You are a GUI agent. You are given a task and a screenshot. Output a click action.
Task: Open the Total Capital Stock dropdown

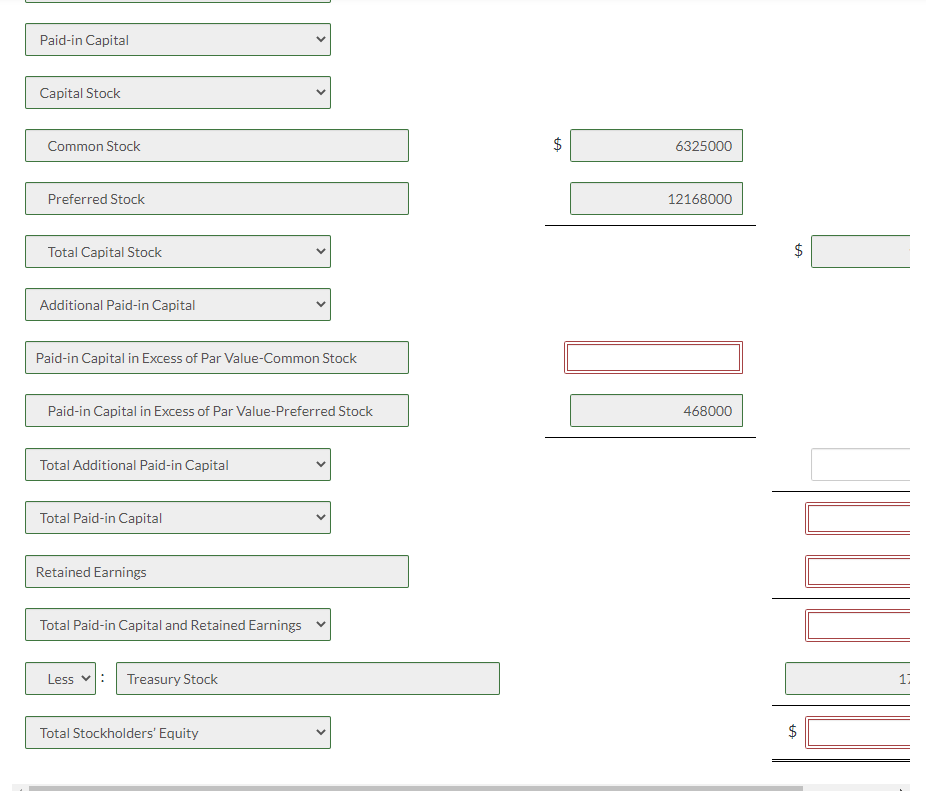[178, 252]
